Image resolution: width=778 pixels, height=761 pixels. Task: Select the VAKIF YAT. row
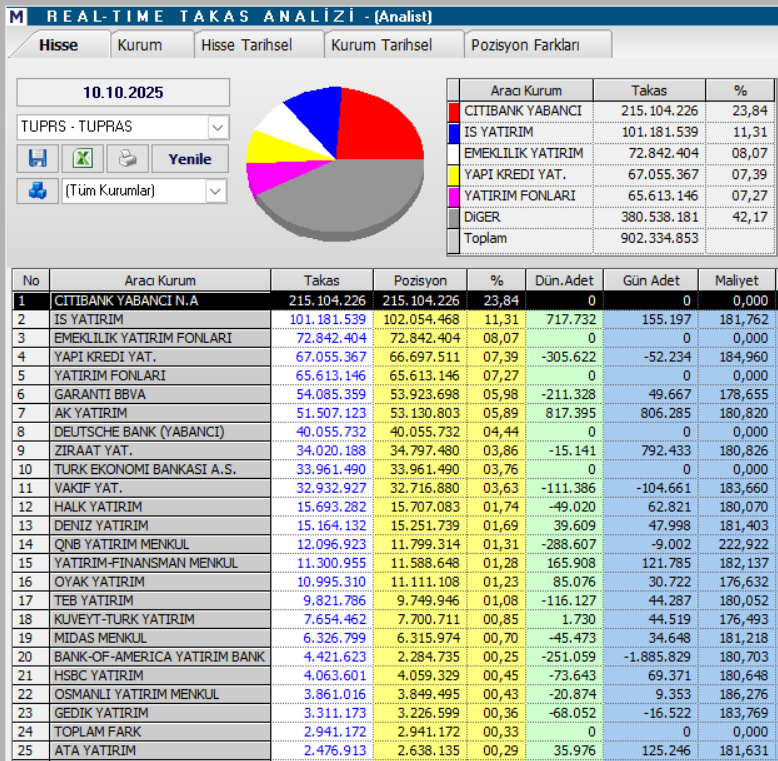pos(394,488)
